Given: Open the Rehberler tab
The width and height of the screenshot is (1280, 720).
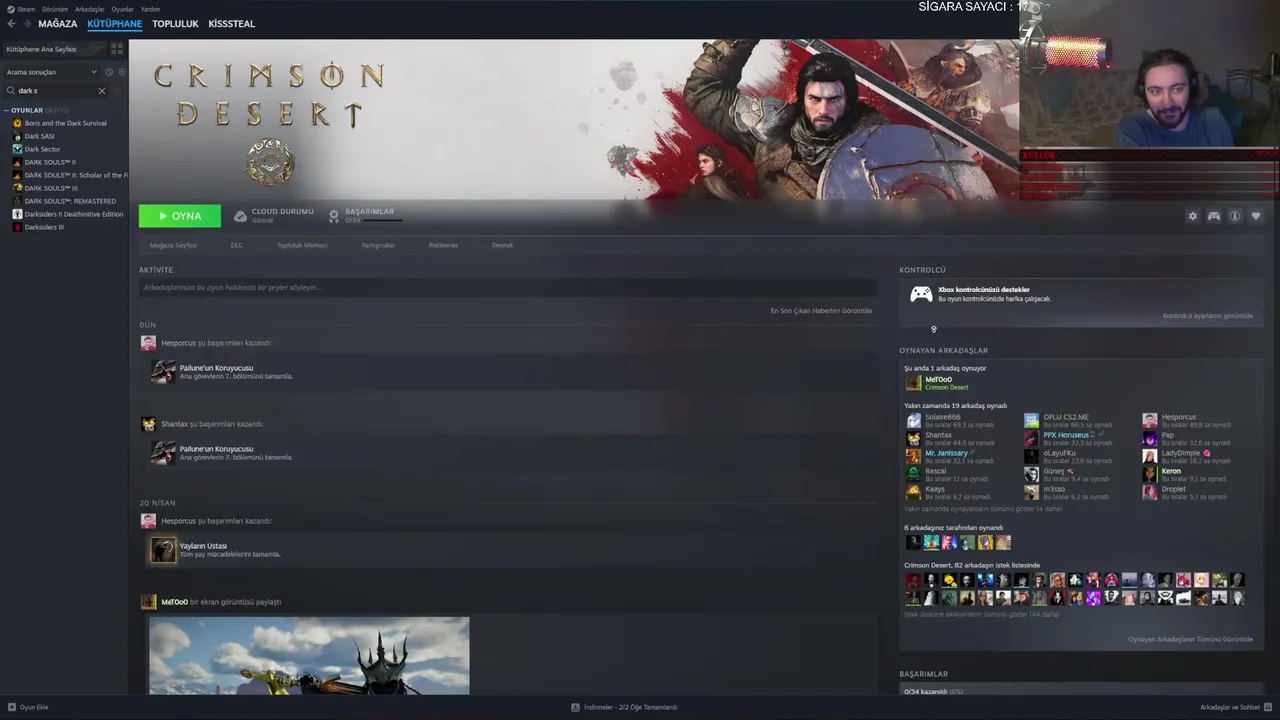Looking at the screenshot, I should pos(443,245).
